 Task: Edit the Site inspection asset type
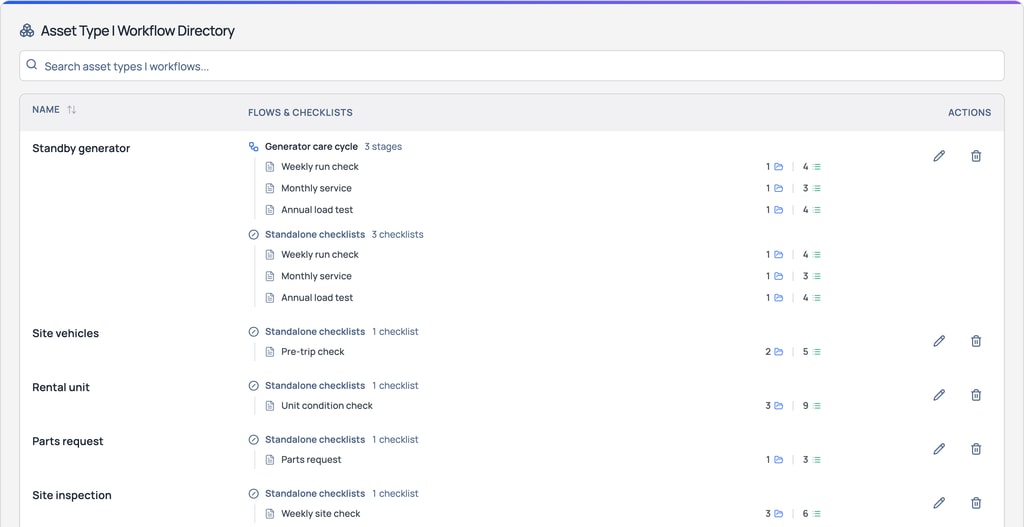coord(939,503)
